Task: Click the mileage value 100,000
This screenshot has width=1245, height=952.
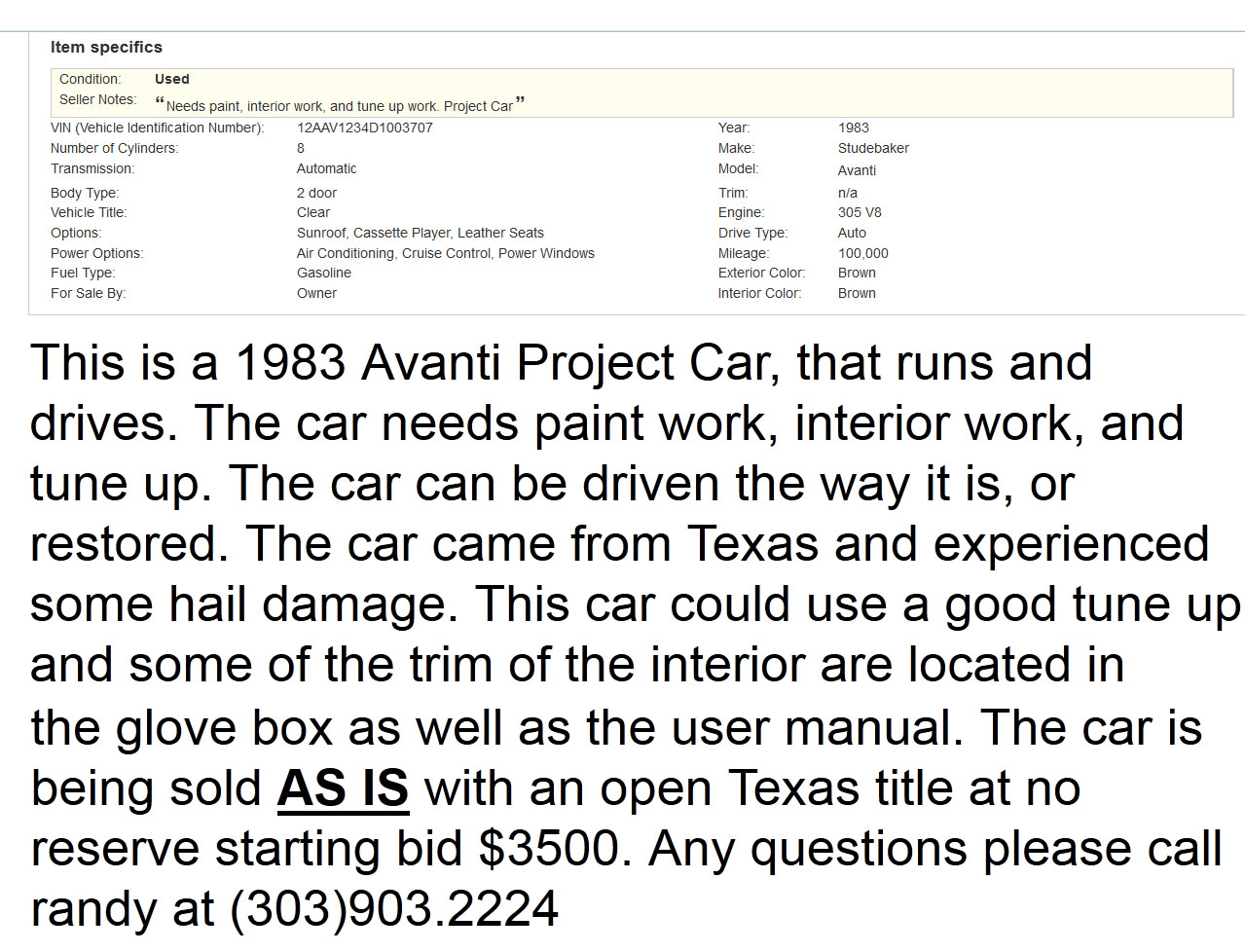Action: pos(862,253)
